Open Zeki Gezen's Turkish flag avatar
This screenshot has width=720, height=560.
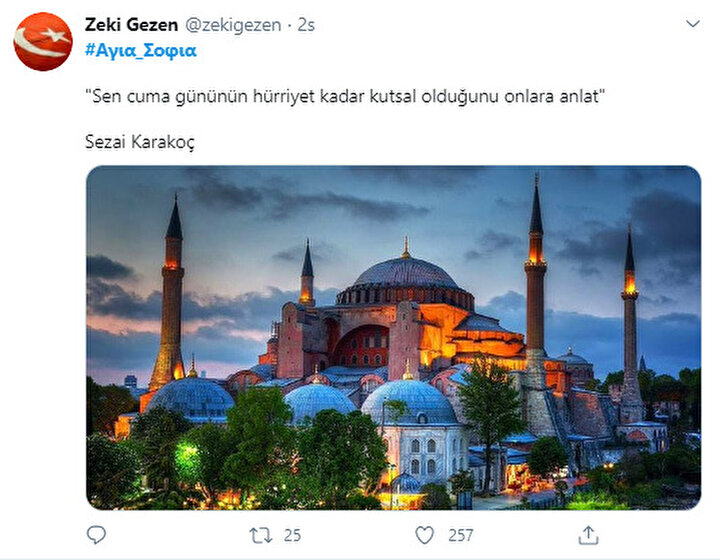(43, 42)
